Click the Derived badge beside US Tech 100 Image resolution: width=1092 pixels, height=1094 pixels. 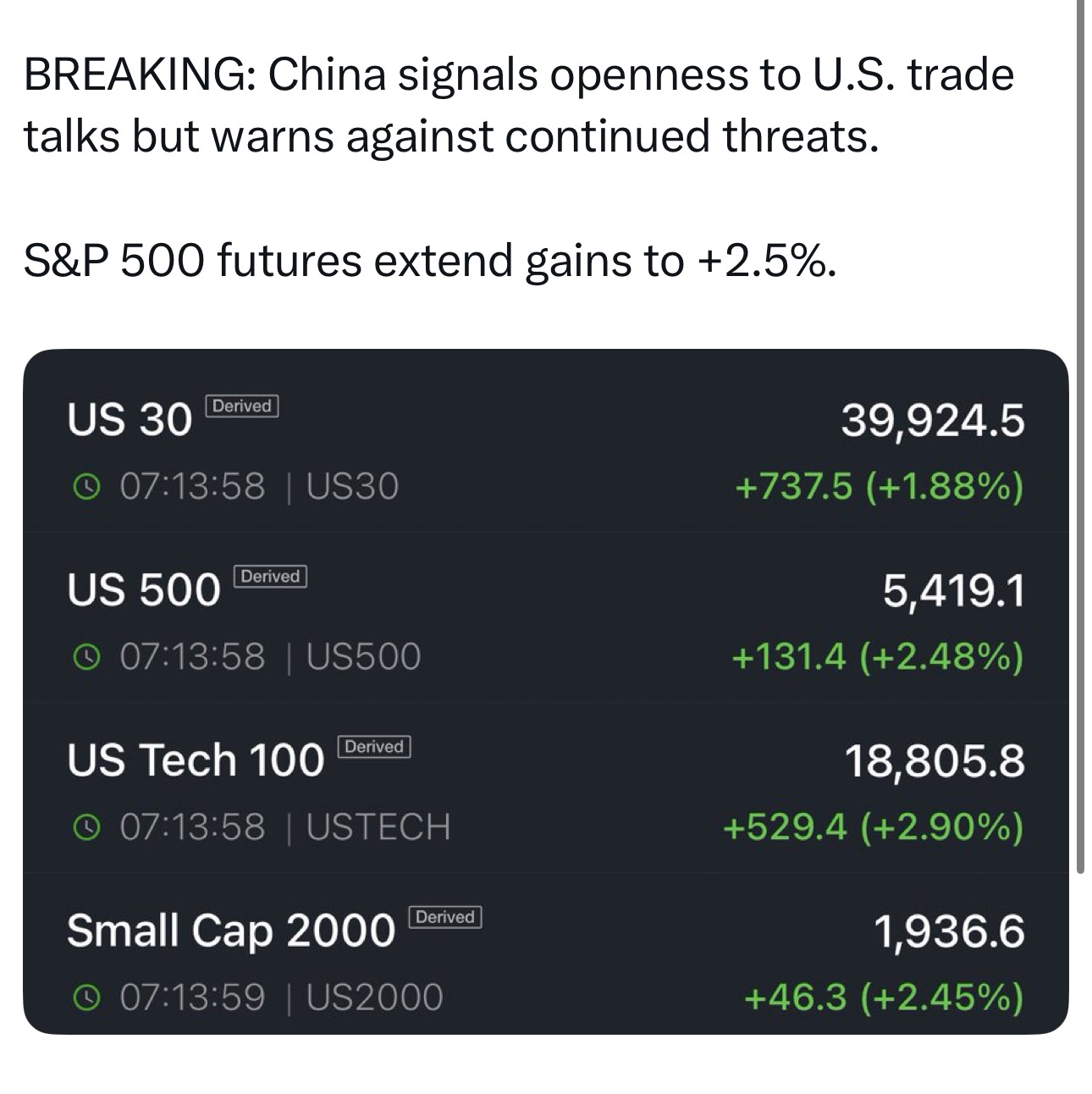[x=374, y=747]
